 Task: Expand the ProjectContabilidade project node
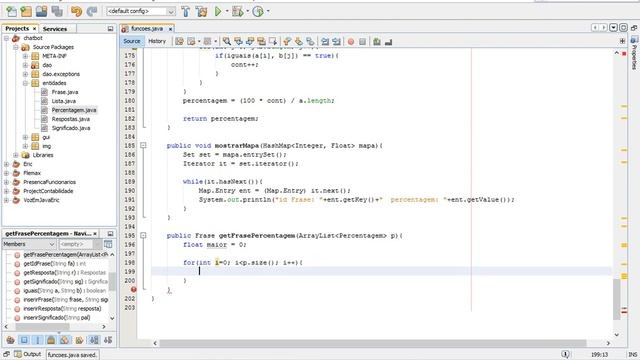click(x=7, y=191)
